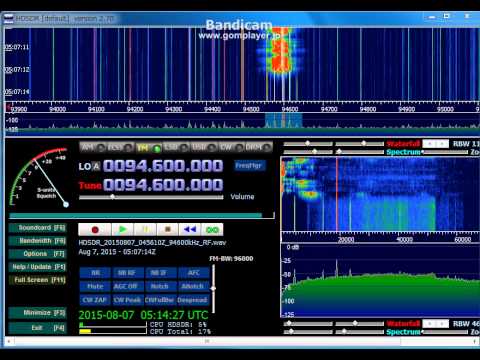Click the FM-BW: 96000 label
Viewport: 480px width, 360px height.
pyautogui.click(x=231, y=259)
